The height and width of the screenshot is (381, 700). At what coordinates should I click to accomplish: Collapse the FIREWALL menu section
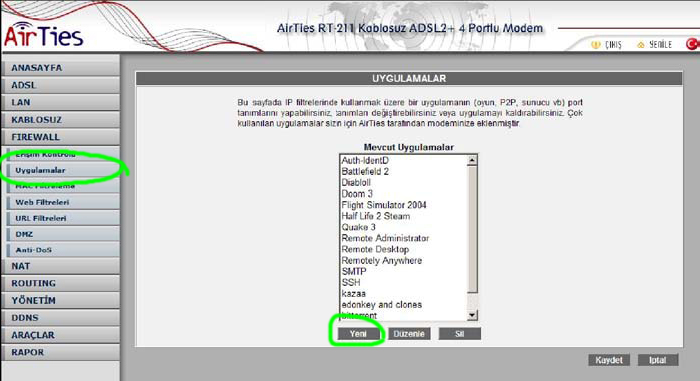[61, 137]
